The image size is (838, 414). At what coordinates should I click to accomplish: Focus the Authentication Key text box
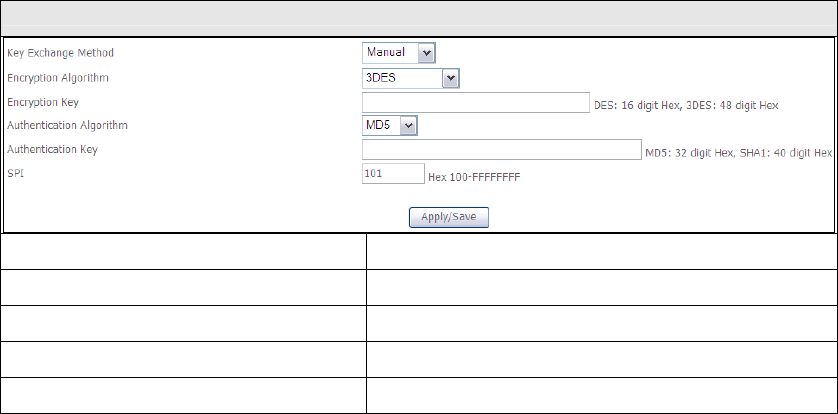pos(502,150)
